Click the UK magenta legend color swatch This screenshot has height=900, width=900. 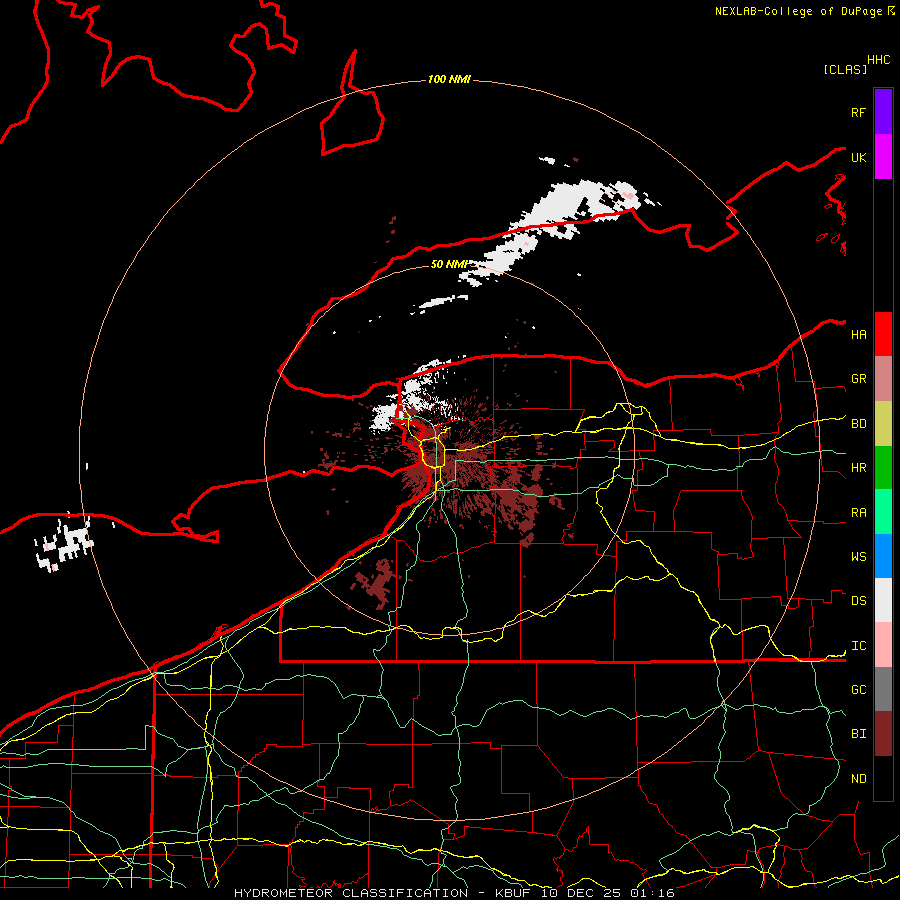tap(883, 157)
